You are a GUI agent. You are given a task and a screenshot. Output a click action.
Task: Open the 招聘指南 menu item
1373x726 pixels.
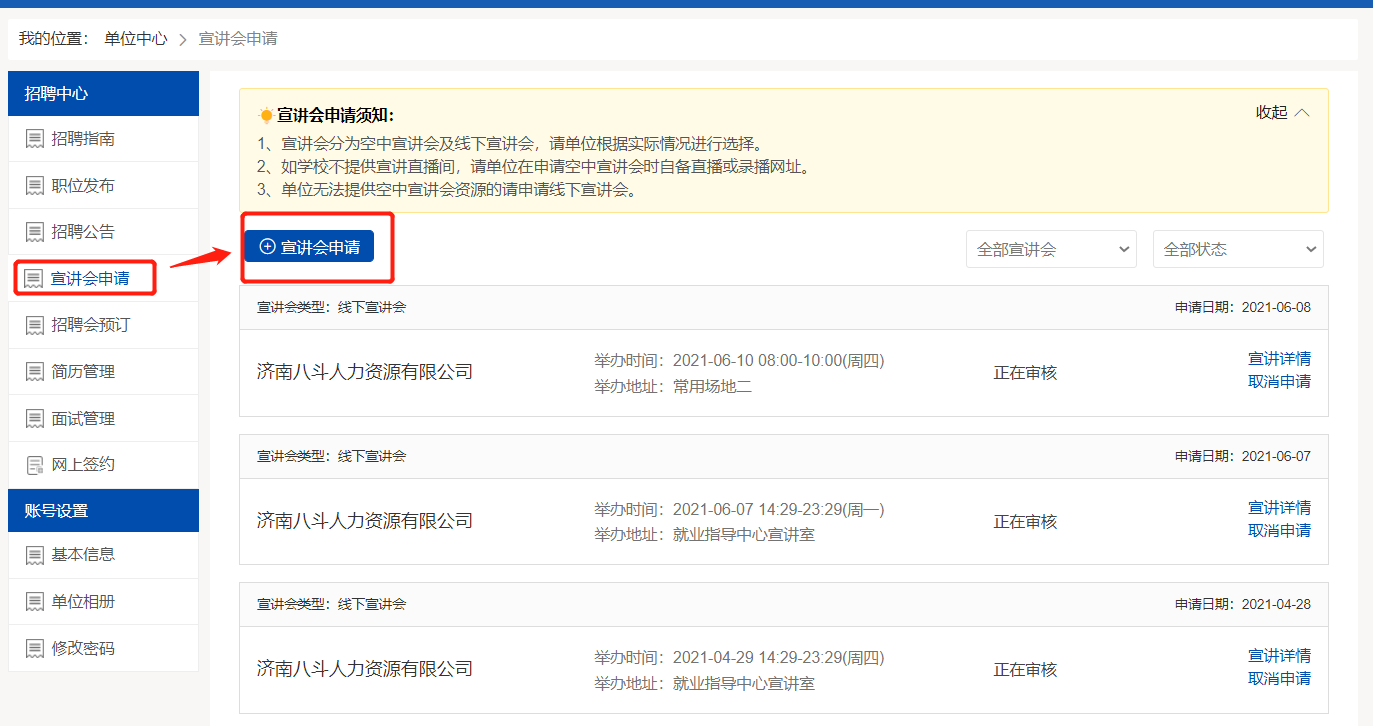(x=104, y=139)
